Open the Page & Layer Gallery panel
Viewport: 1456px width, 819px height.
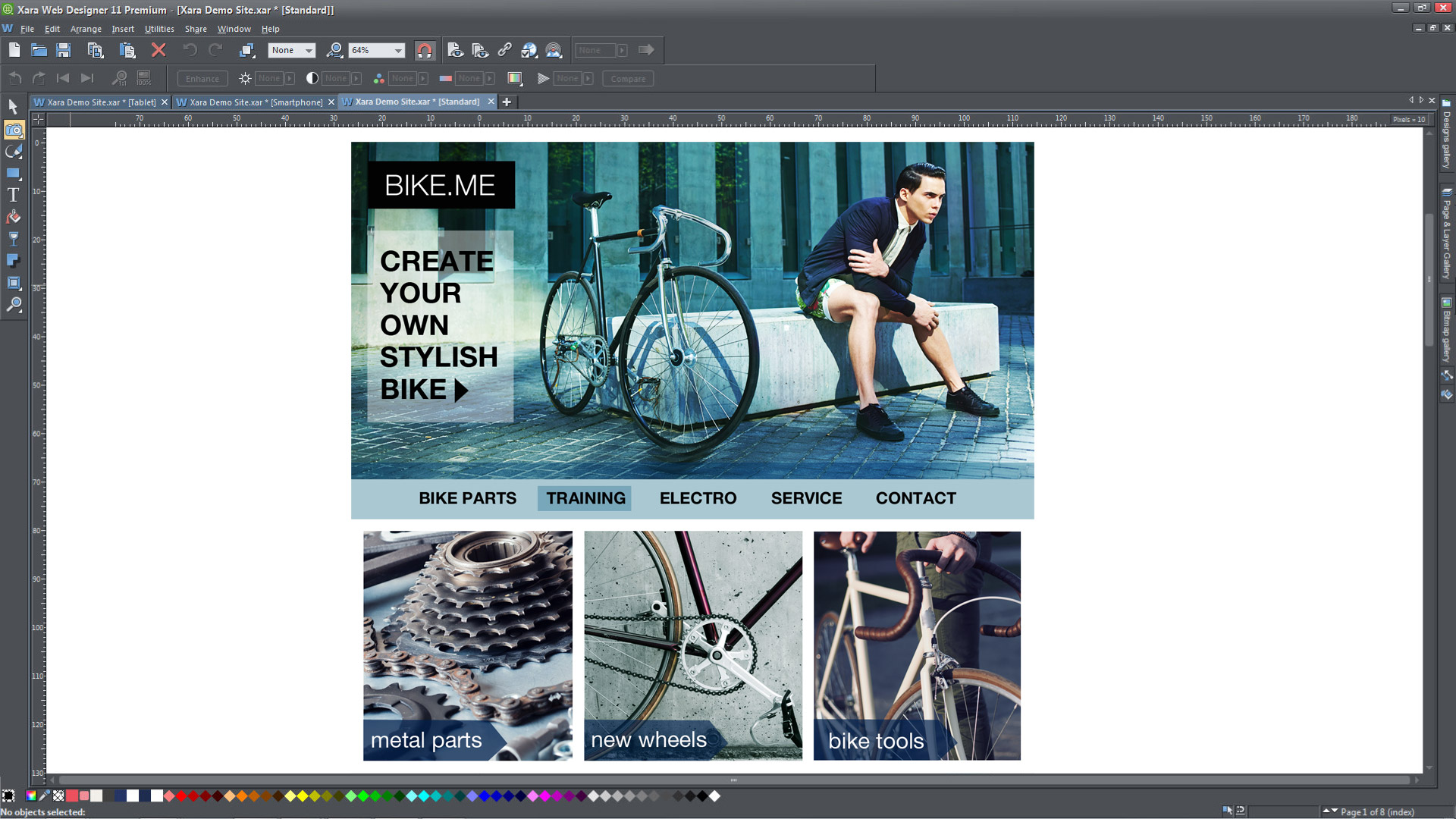pyautogui.click(x=1446, y=234)
